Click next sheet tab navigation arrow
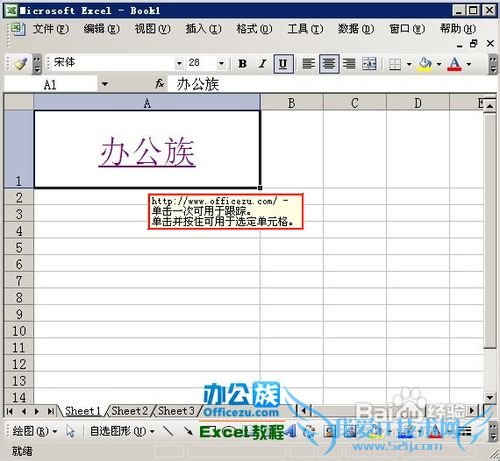This screenshot has width=500, height=461. (37, 411)
